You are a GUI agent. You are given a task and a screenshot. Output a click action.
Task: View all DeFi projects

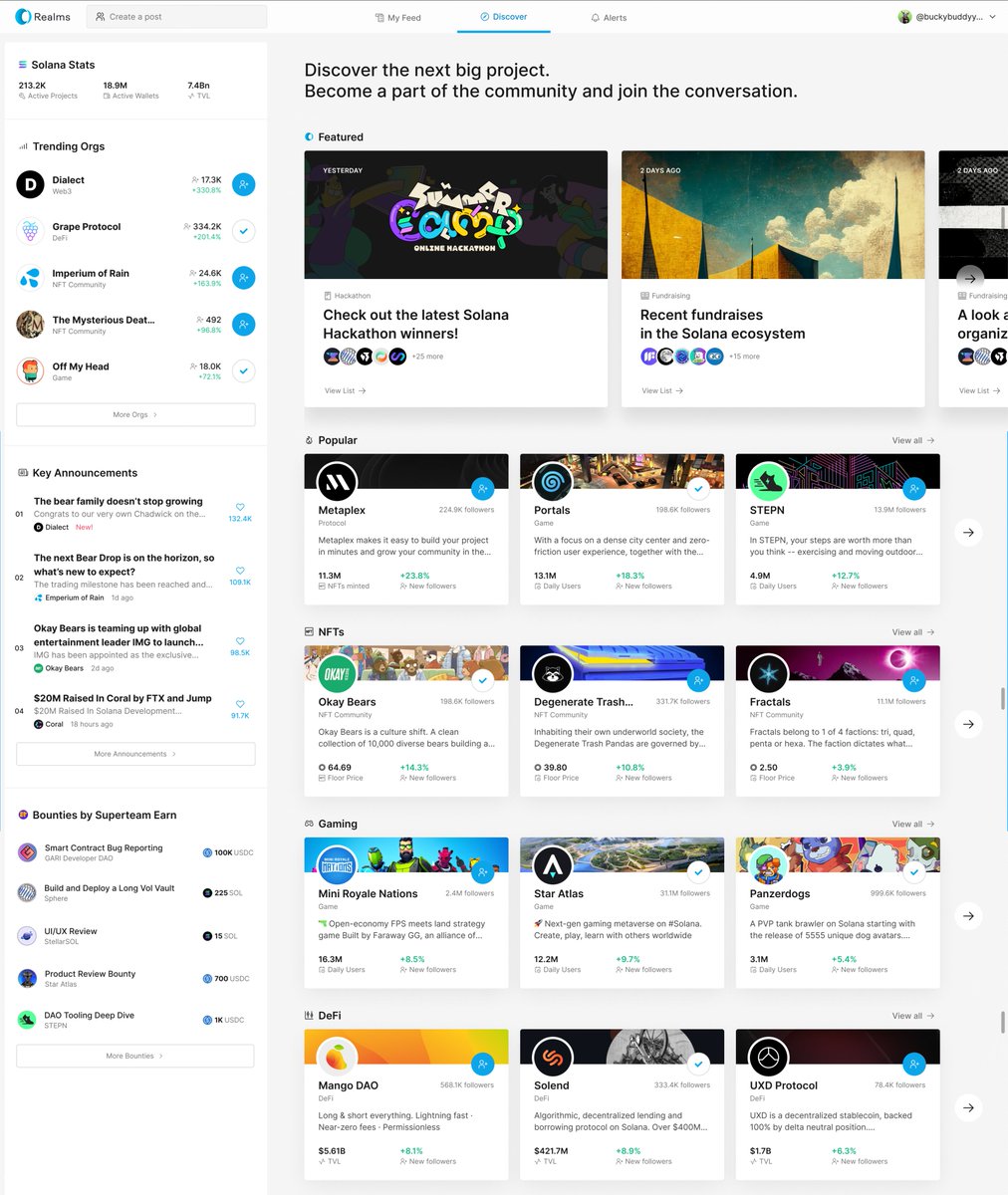pos(912,1016)
